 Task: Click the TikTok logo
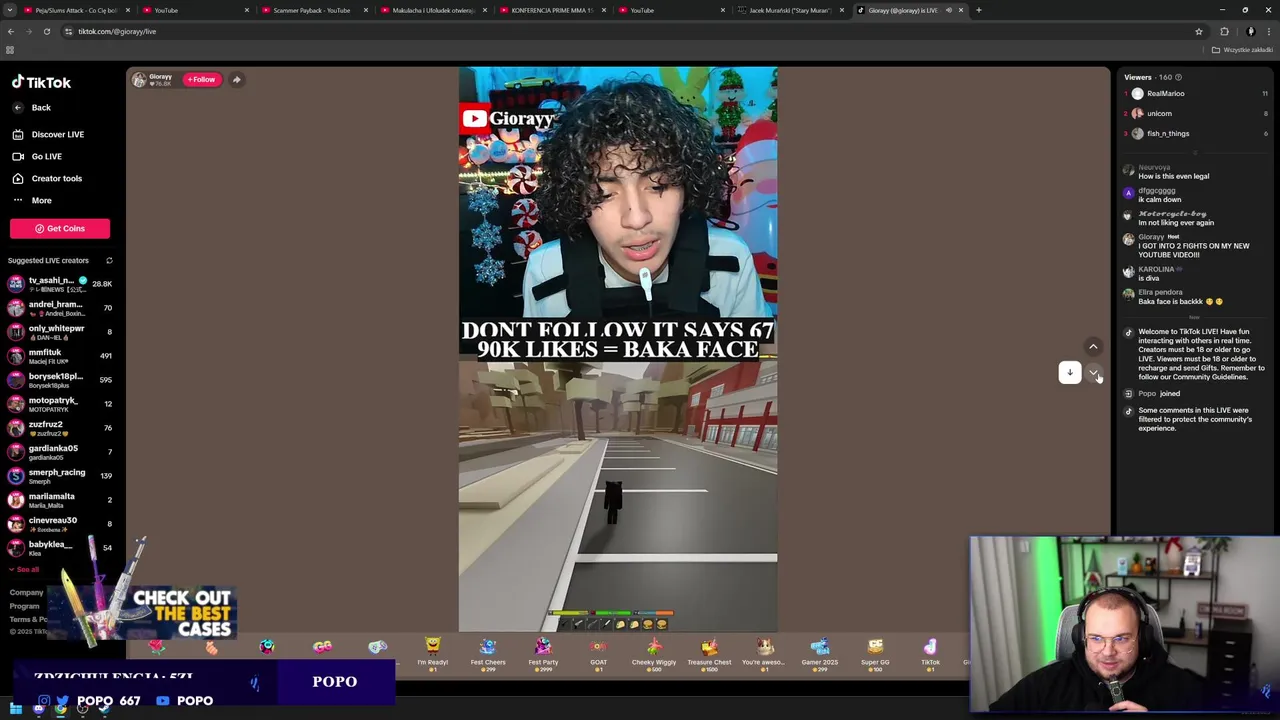[x=41, y=82]
